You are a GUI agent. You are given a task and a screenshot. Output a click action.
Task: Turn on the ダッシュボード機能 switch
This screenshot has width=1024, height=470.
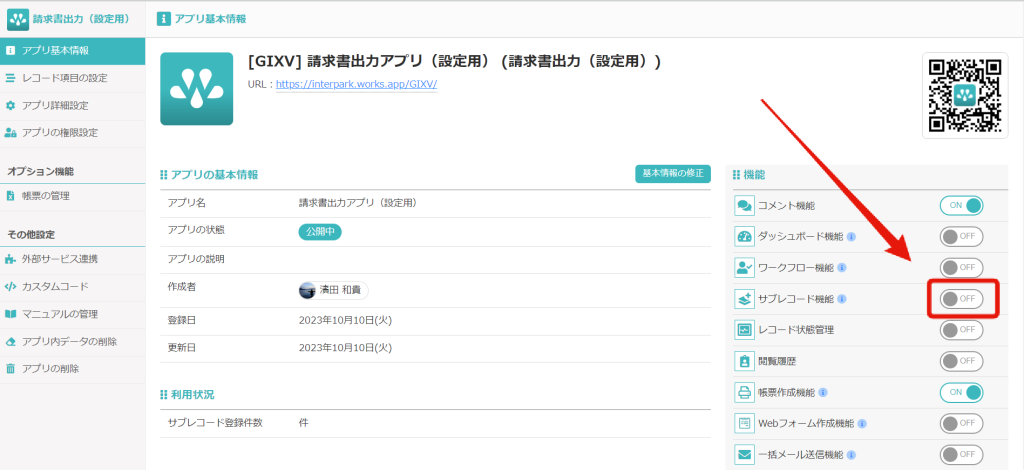(x=961, y=237)
